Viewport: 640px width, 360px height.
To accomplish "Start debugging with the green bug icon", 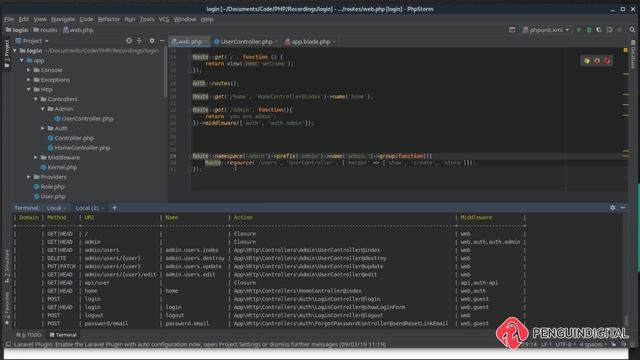I will coord(589,30).
